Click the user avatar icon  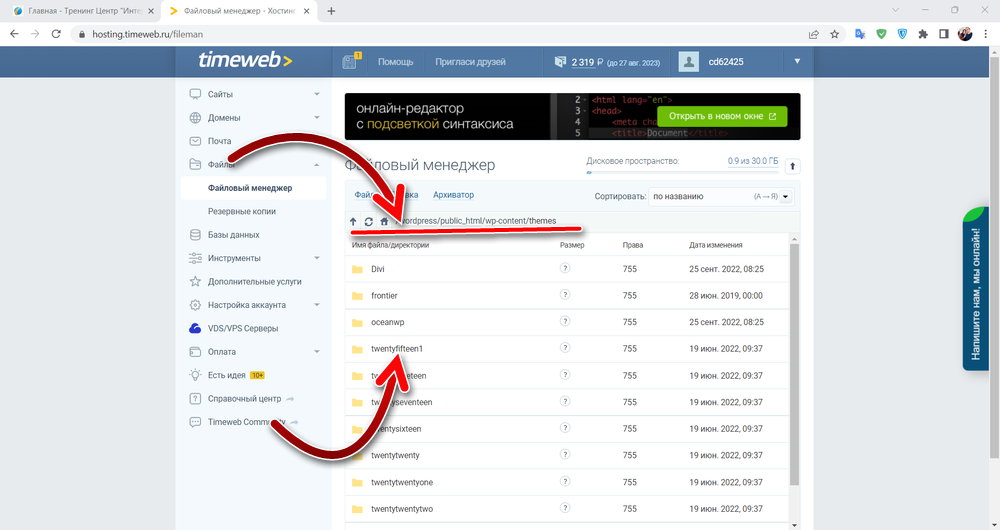688,62
